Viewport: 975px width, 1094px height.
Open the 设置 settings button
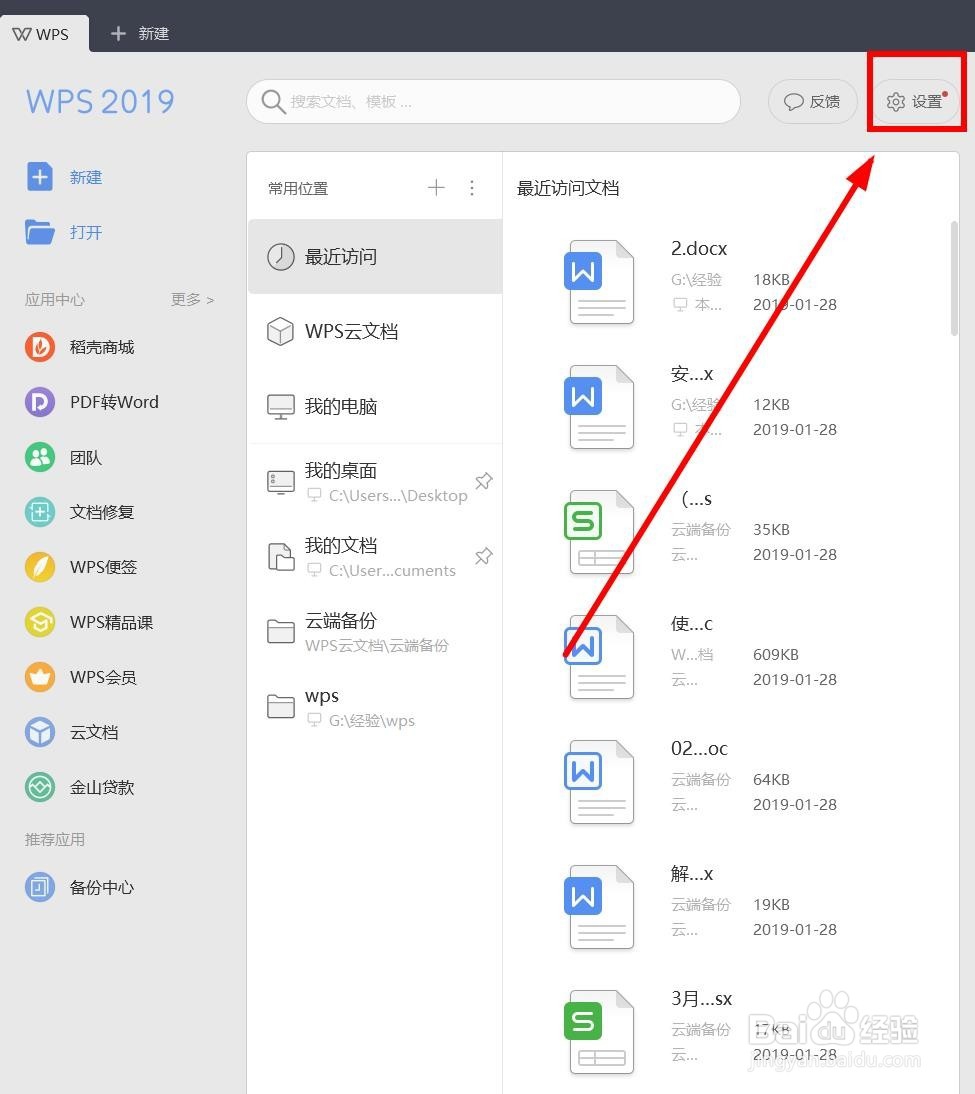[915, 101]
